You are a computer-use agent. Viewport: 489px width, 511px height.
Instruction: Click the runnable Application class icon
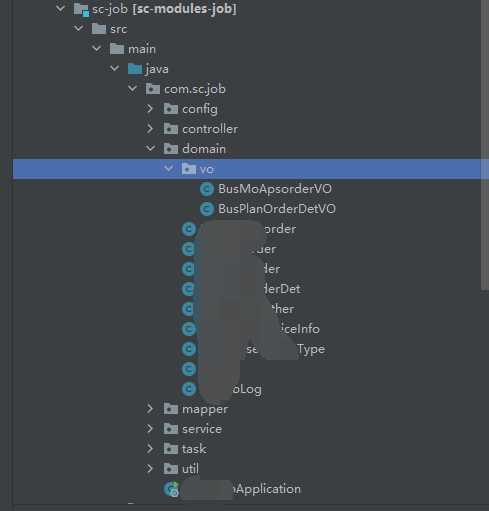[172, 489]
